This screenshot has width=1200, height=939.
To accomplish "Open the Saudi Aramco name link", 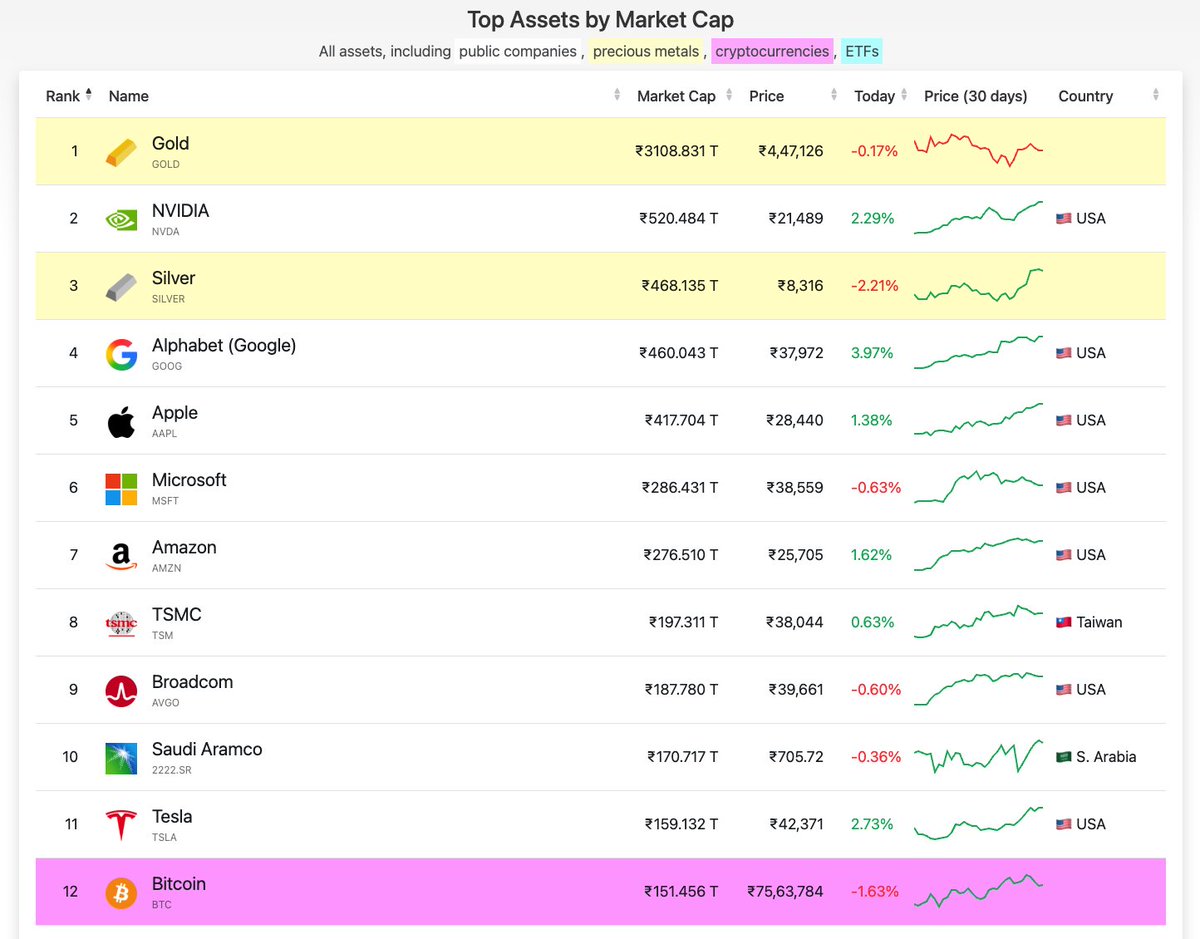I will pos(207,749).
